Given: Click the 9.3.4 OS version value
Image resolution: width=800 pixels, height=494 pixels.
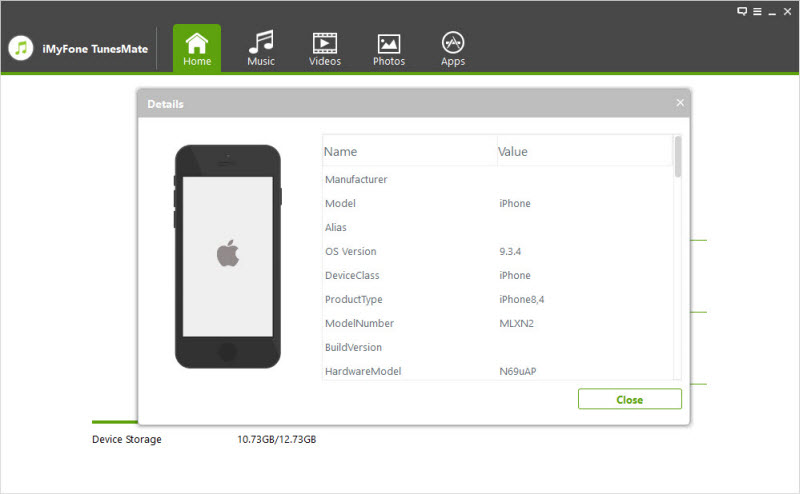Looking at the screenshot, I should pyautogui.click(x=510, y=252).
